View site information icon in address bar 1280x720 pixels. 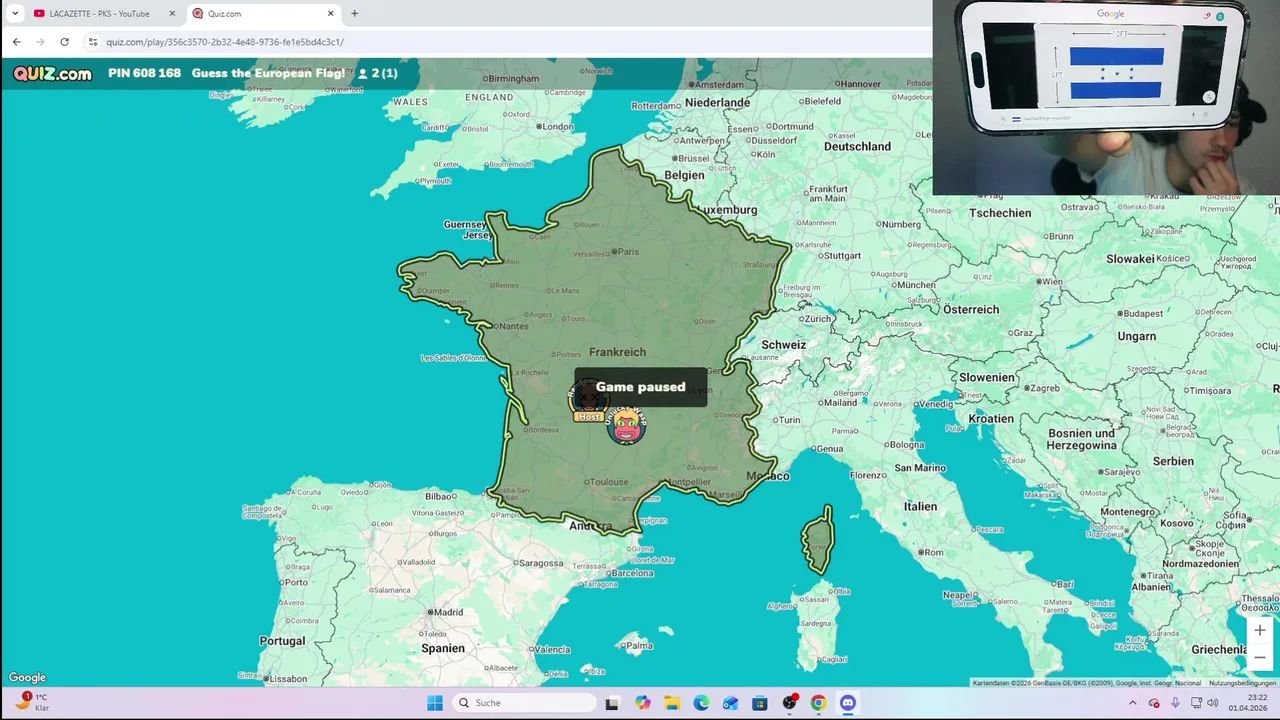[x=93, y=42]
